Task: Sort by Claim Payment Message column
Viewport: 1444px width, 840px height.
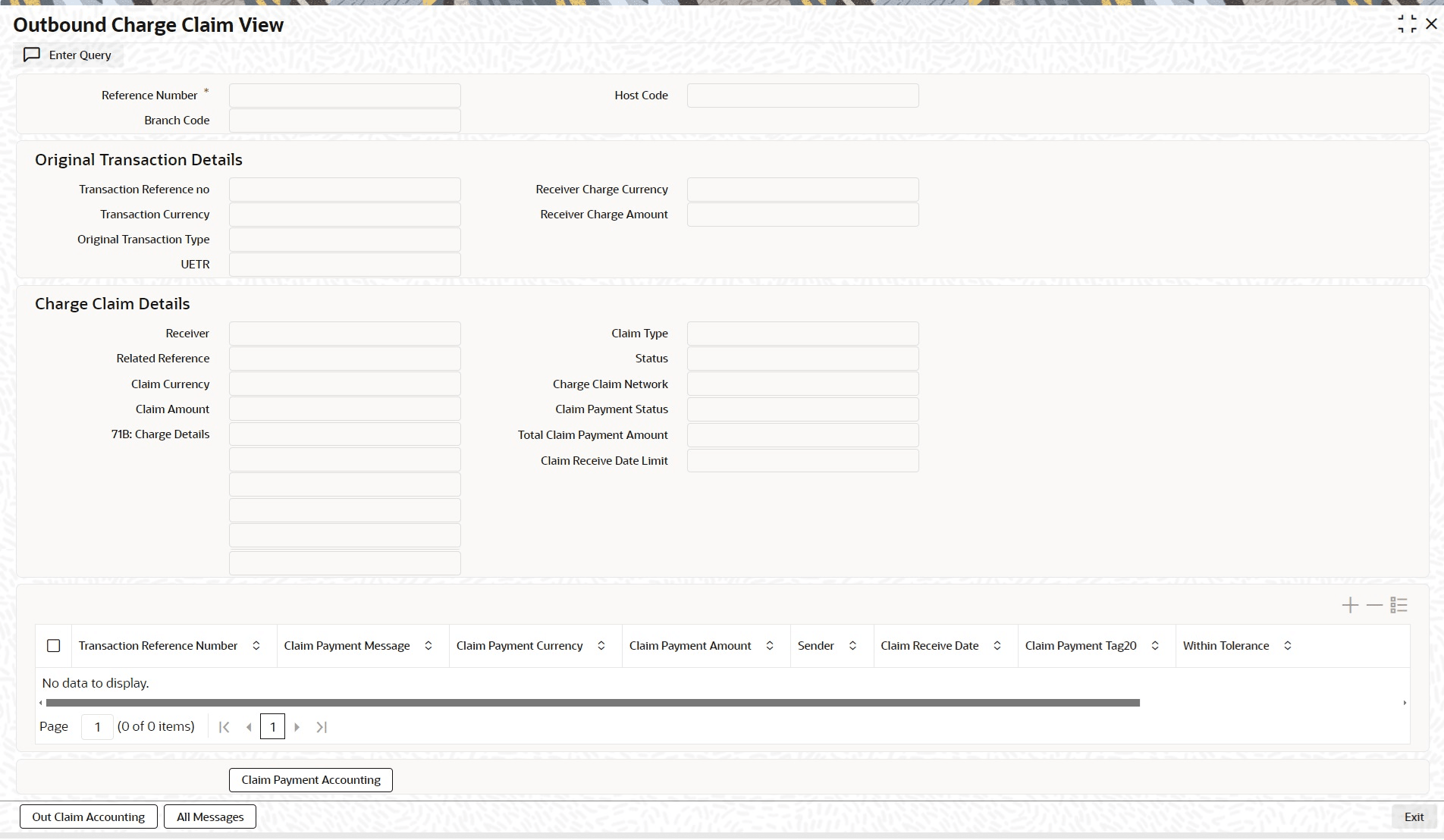Action: click(x=428, y=646)
